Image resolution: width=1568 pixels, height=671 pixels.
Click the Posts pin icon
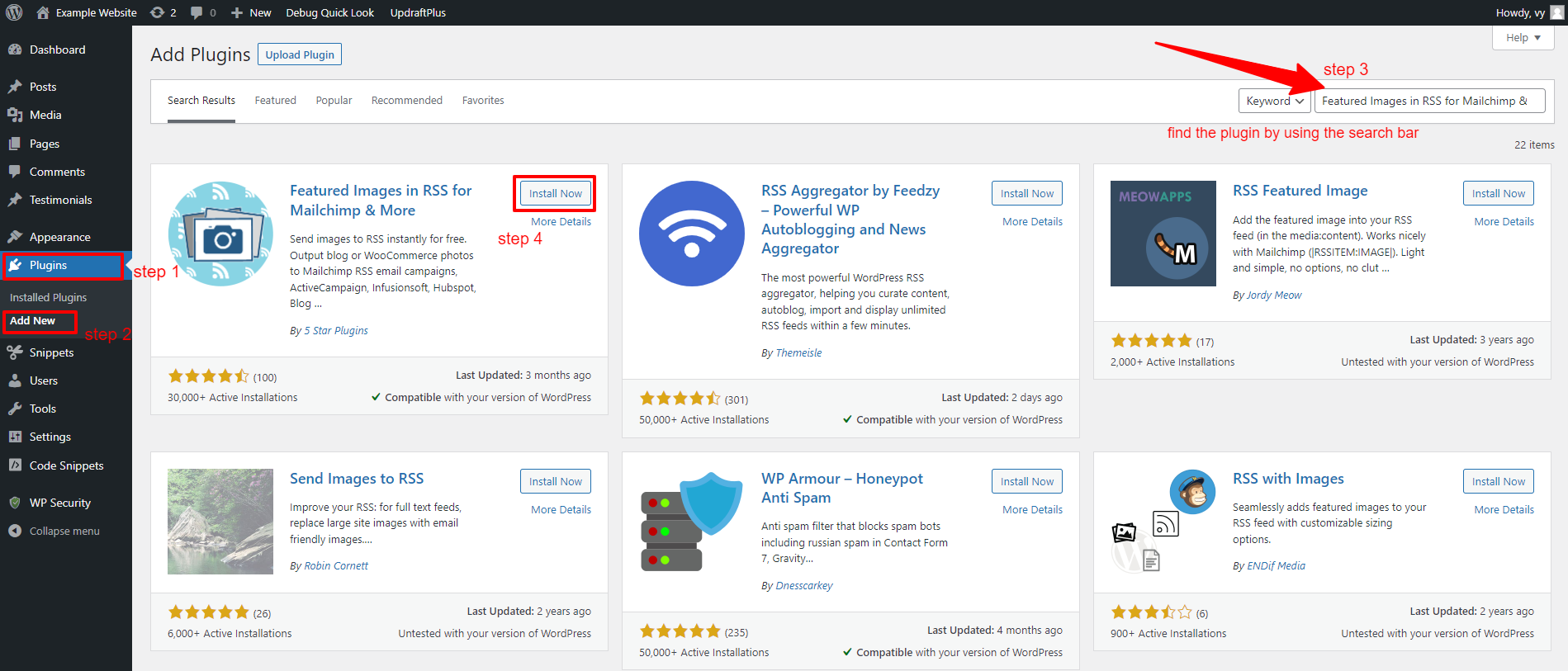[x=15, y=87]
